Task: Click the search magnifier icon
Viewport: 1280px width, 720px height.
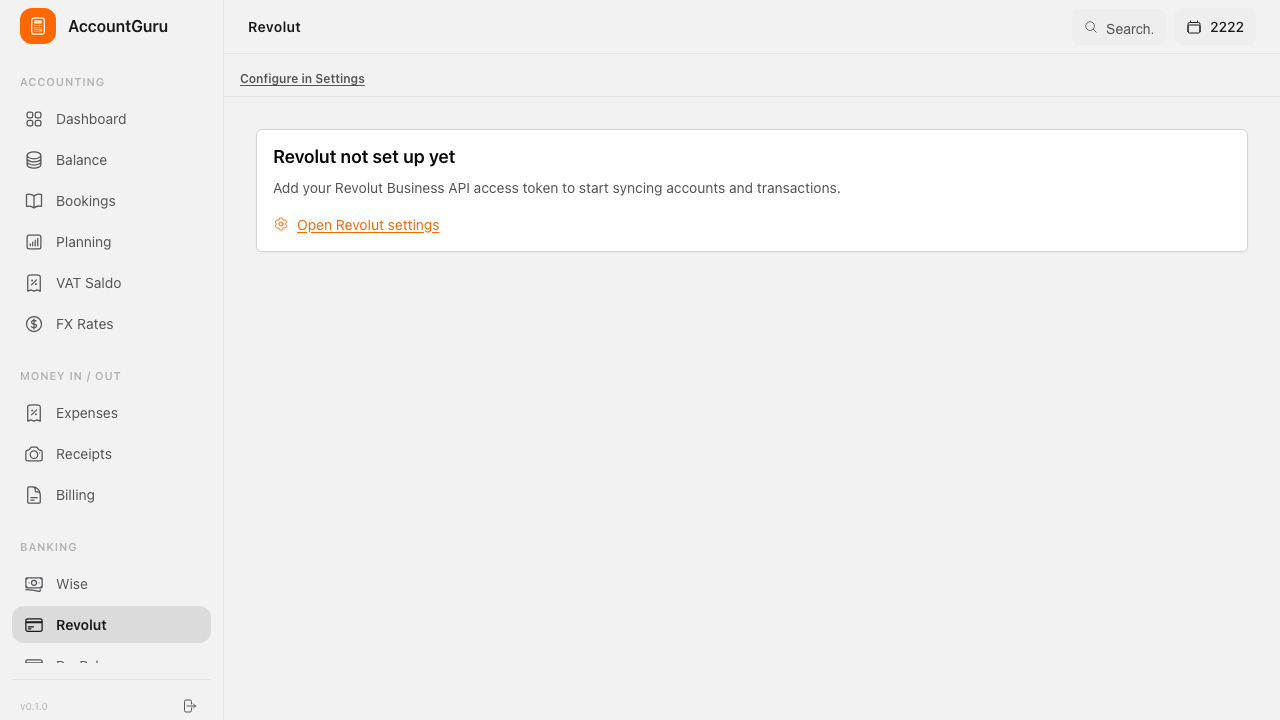Action: click(x=1091, y=27)
